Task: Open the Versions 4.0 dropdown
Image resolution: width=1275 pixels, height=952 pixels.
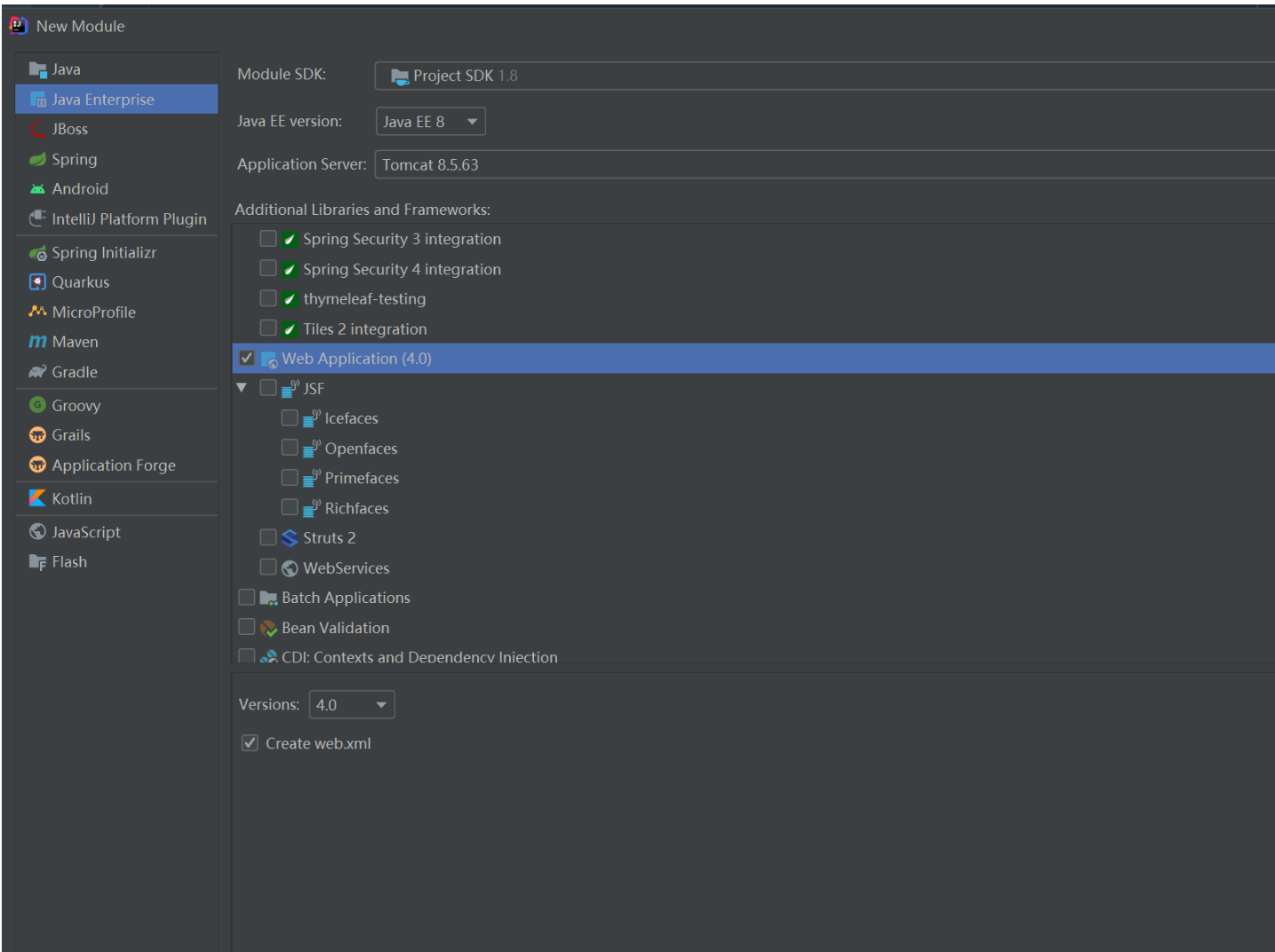Action: (352, 705)
